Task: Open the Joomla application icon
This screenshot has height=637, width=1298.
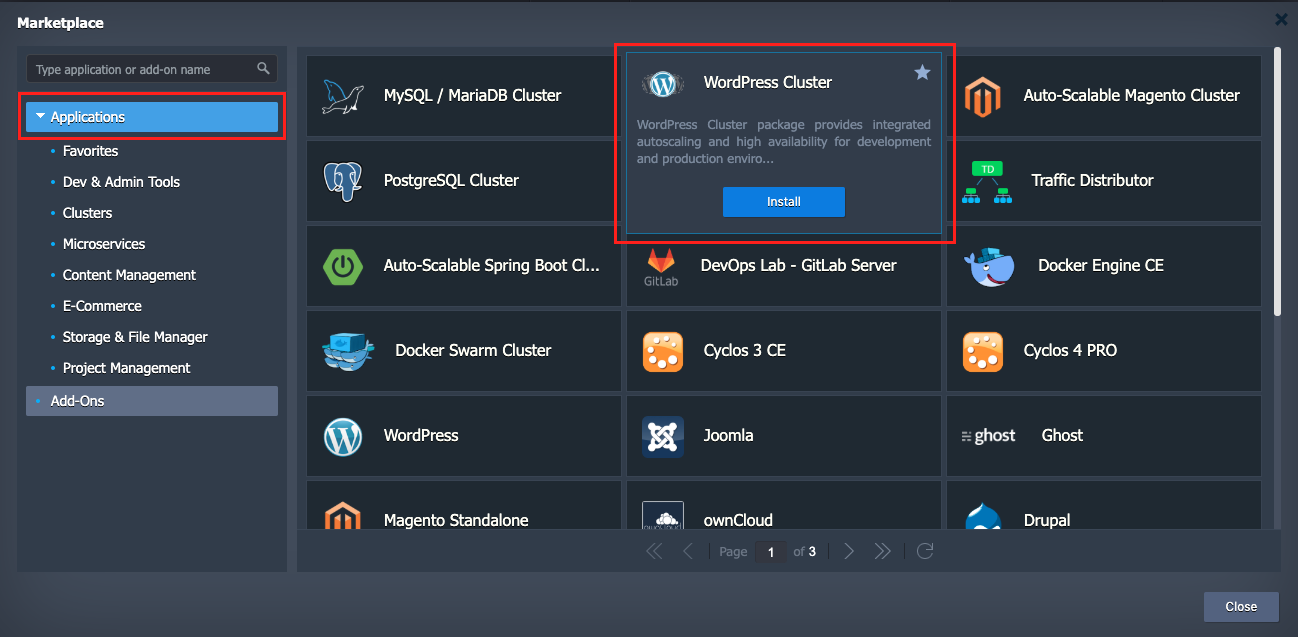Action: (x=662, y=436)
